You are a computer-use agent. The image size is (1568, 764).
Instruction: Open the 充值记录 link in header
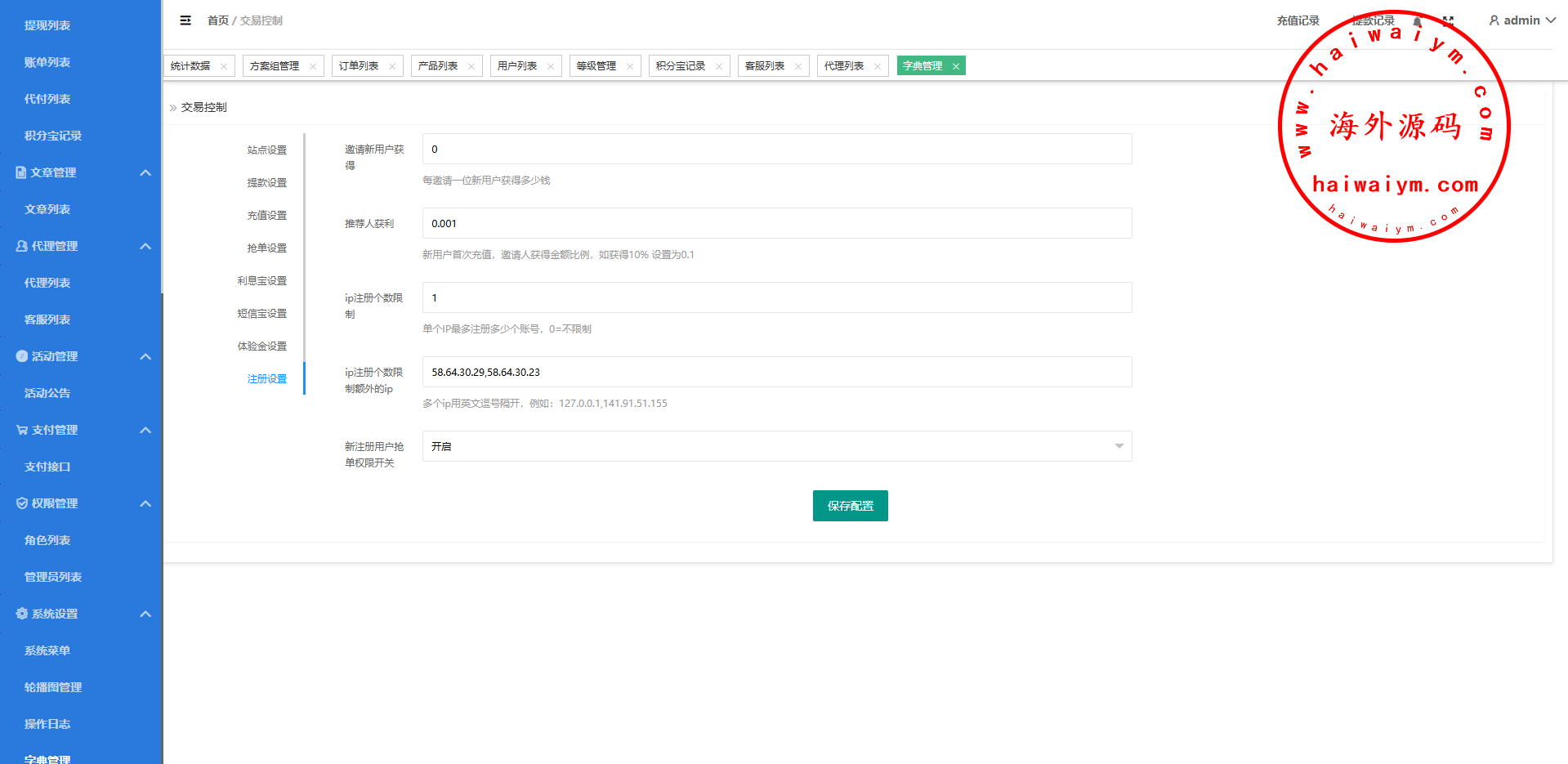(1298, 20)
